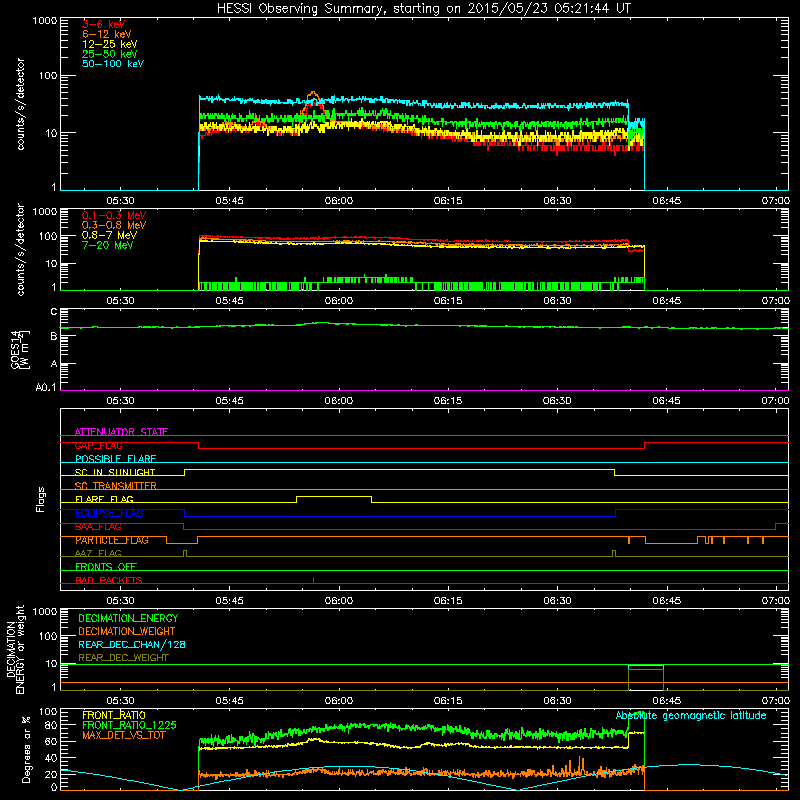Select the SC_TRANSMITTER flag label

point(115,486)
